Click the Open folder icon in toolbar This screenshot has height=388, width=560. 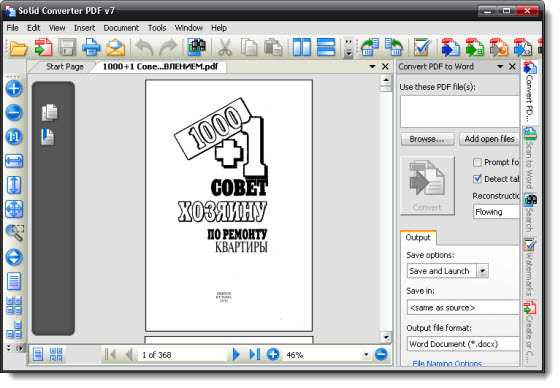point(19,48)
